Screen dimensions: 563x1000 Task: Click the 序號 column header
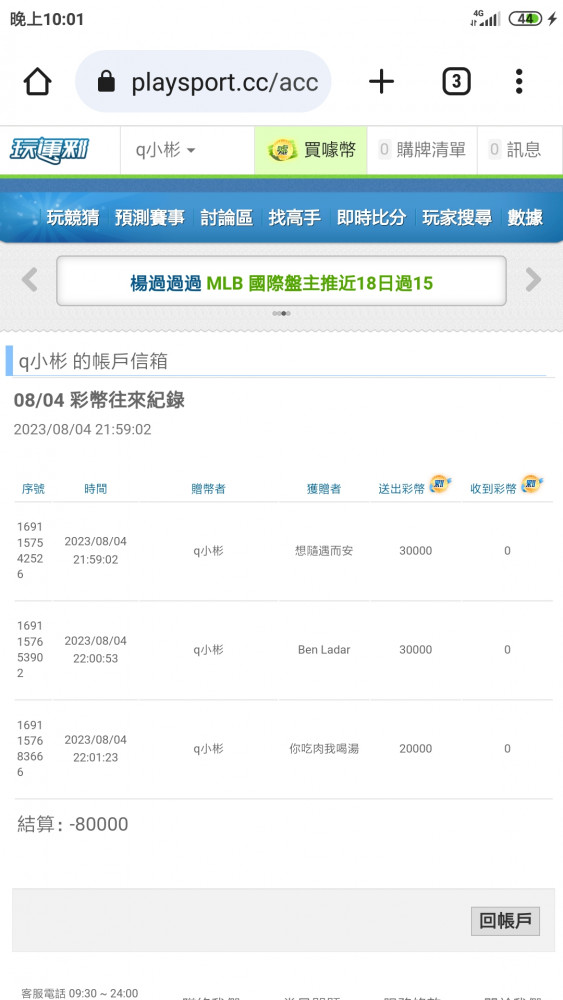(33, 489)
